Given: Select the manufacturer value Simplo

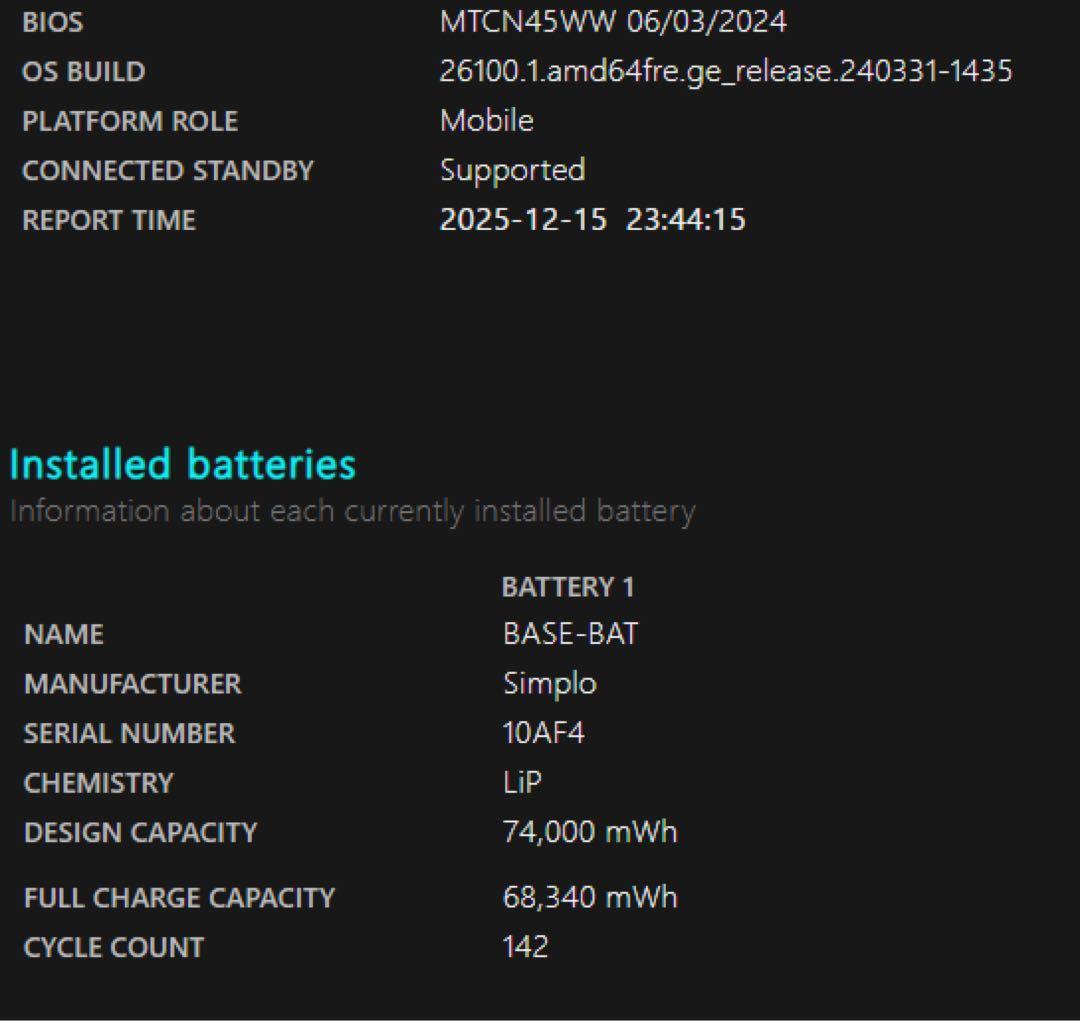Looking at the screenshot, I should pyautogui.click(x=549, y=684).
